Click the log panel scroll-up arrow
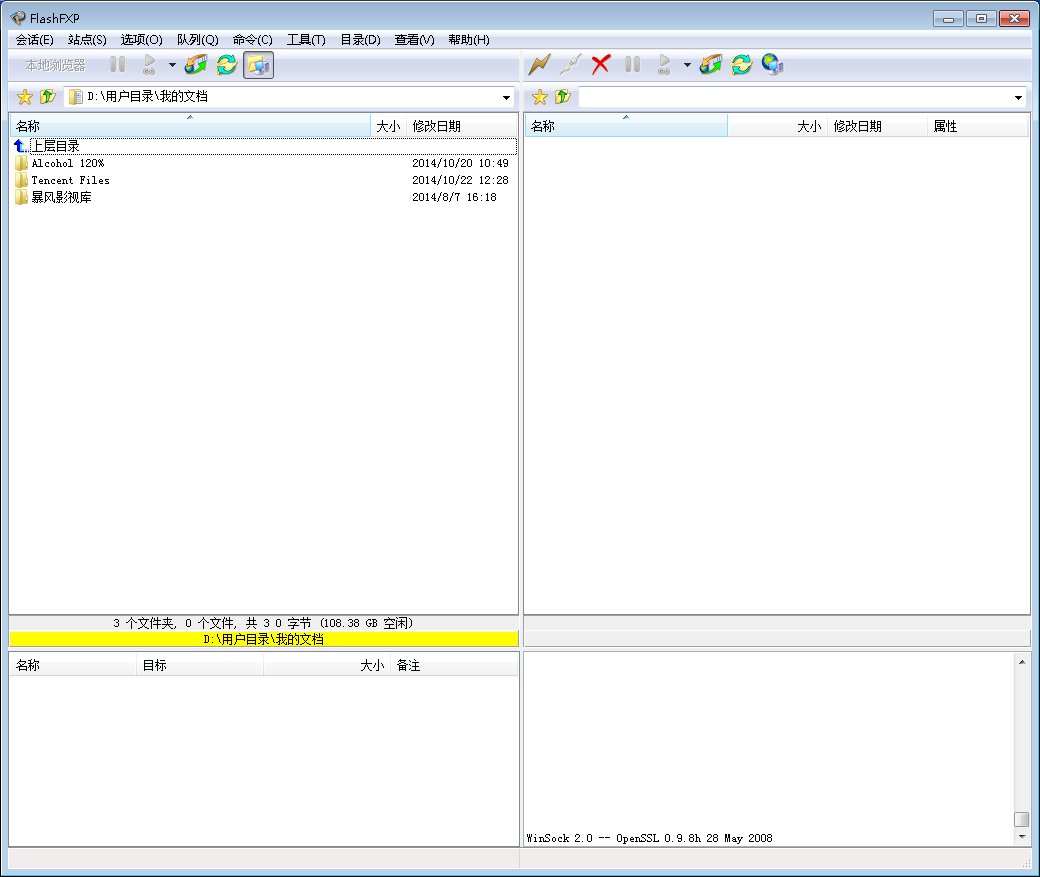This screenshot has width=1040, height=877. (1021, 661)
